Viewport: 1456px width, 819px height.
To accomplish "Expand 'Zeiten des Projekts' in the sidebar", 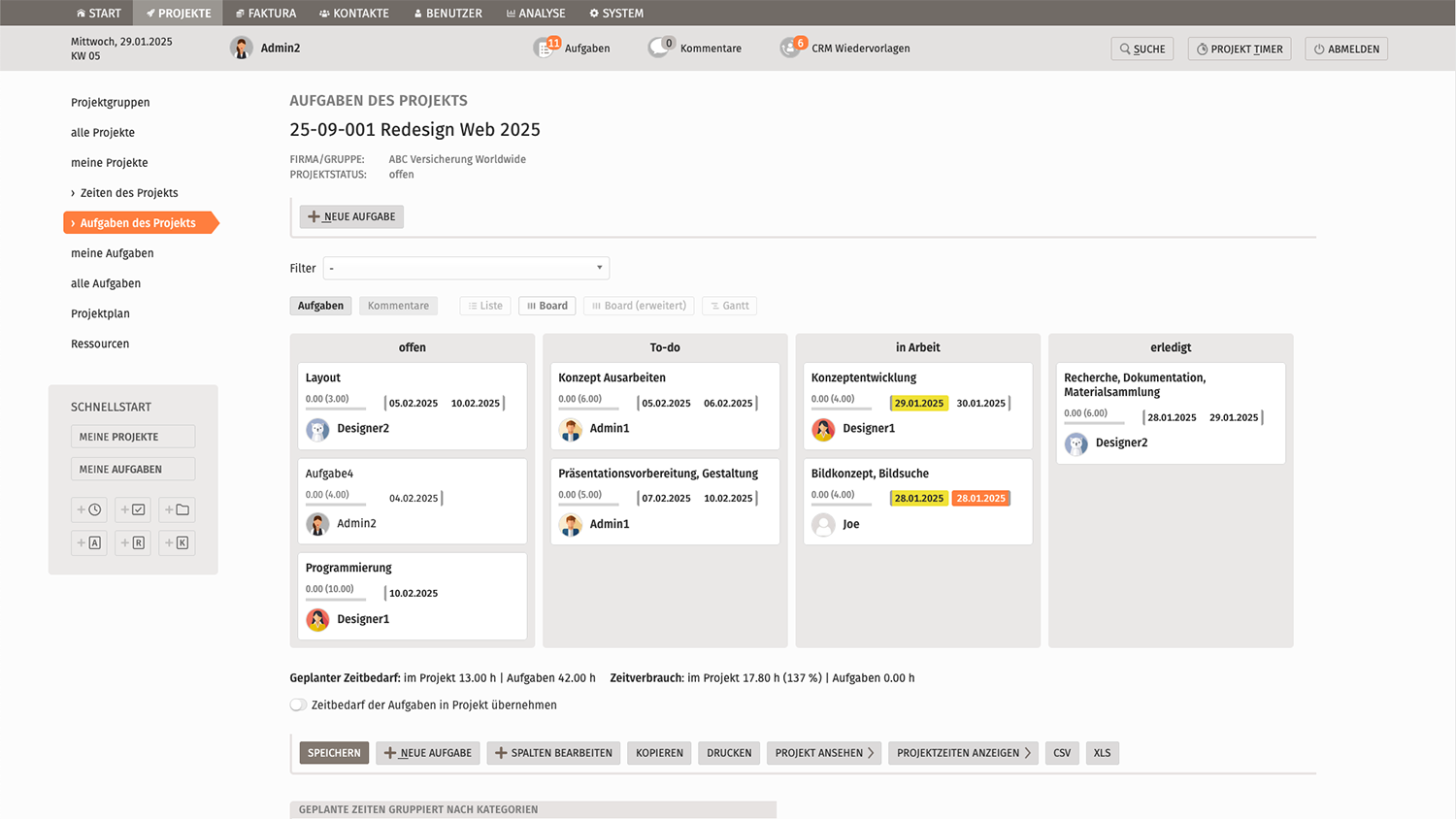I will 129,193.
